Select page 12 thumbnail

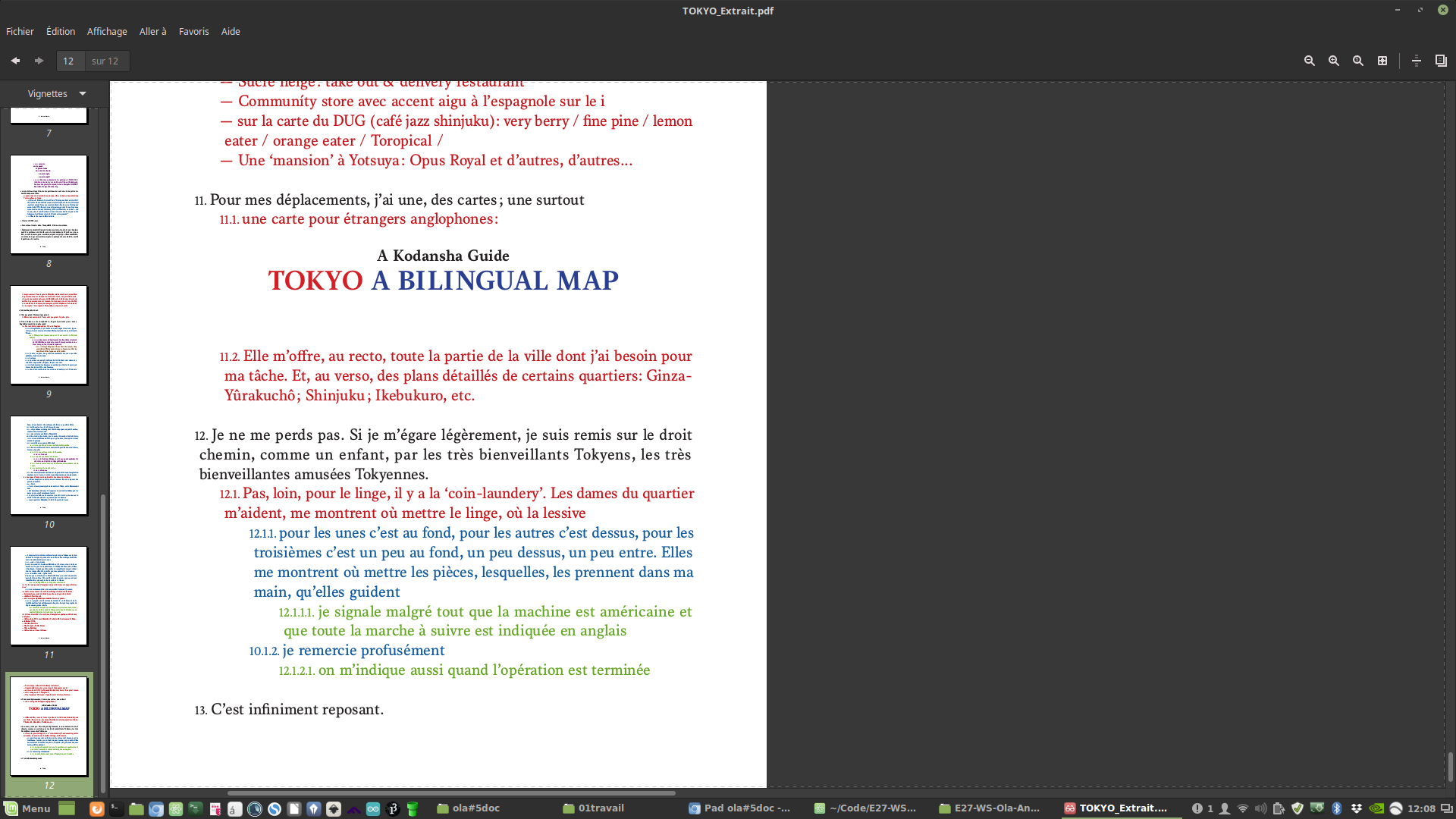pos(49,726)
